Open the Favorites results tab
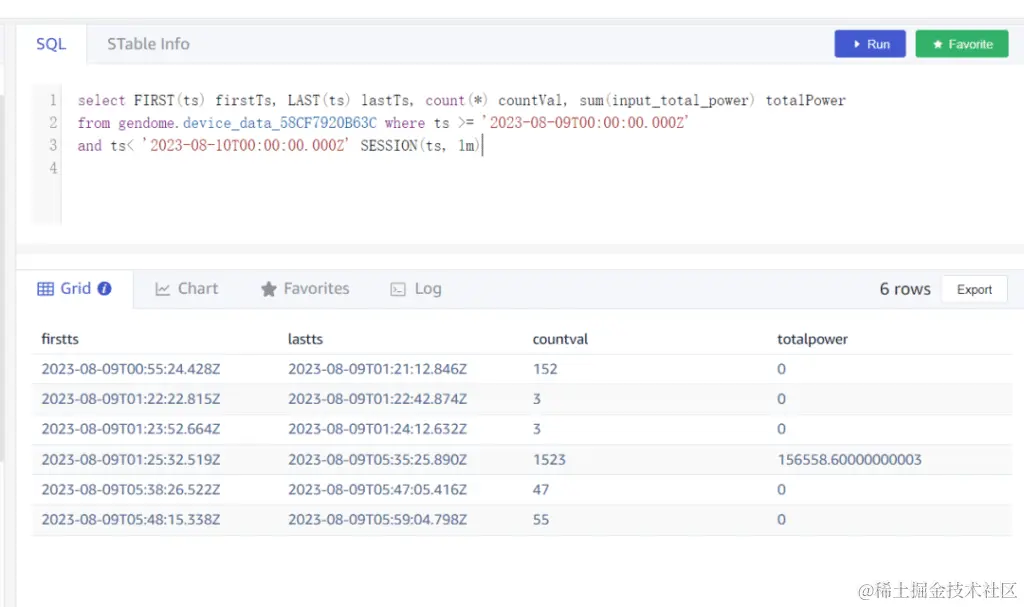This screenshot has width=1024, height=607. (x=305, y=289)
